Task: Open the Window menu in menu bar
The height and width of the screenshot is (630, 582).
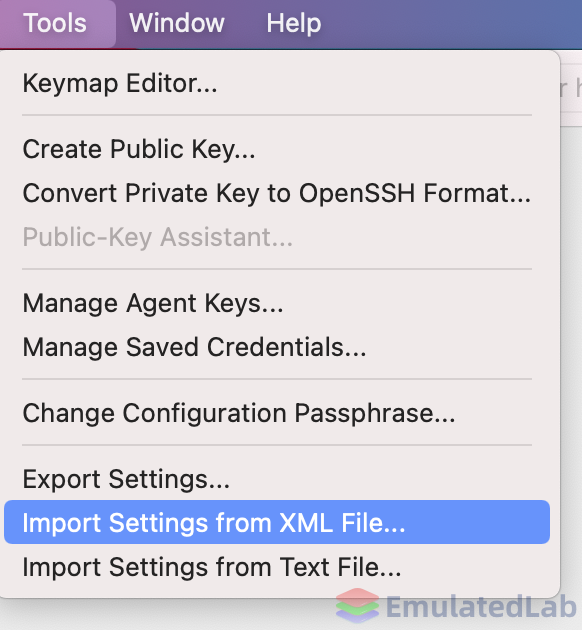Action: pos(177,23)
